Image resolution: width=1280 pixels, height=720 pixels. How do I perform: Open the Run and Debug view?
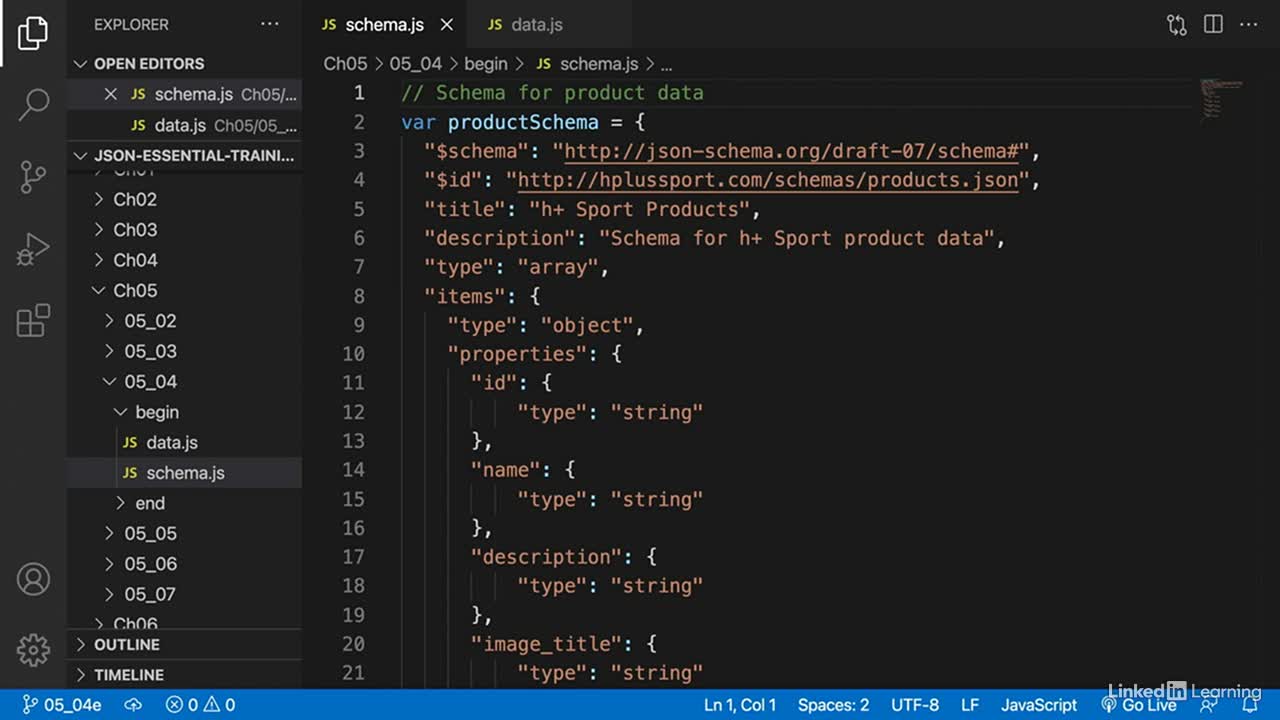(x=33, y=249)
